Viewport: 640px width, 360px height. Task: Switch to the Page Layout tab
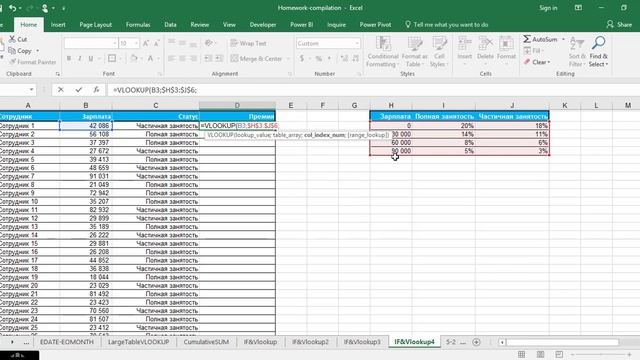96,24
